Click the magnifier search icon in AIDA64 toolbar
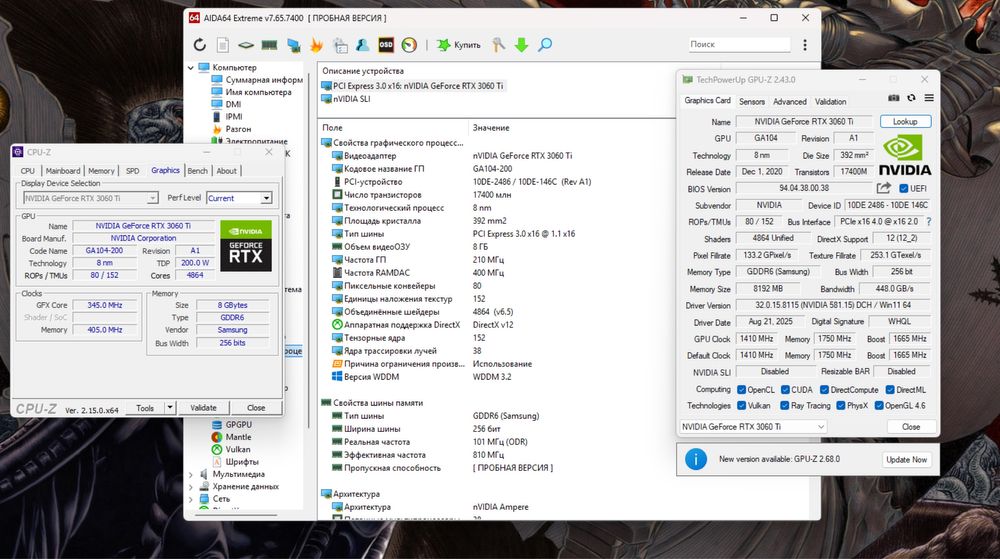 (545, 45)
